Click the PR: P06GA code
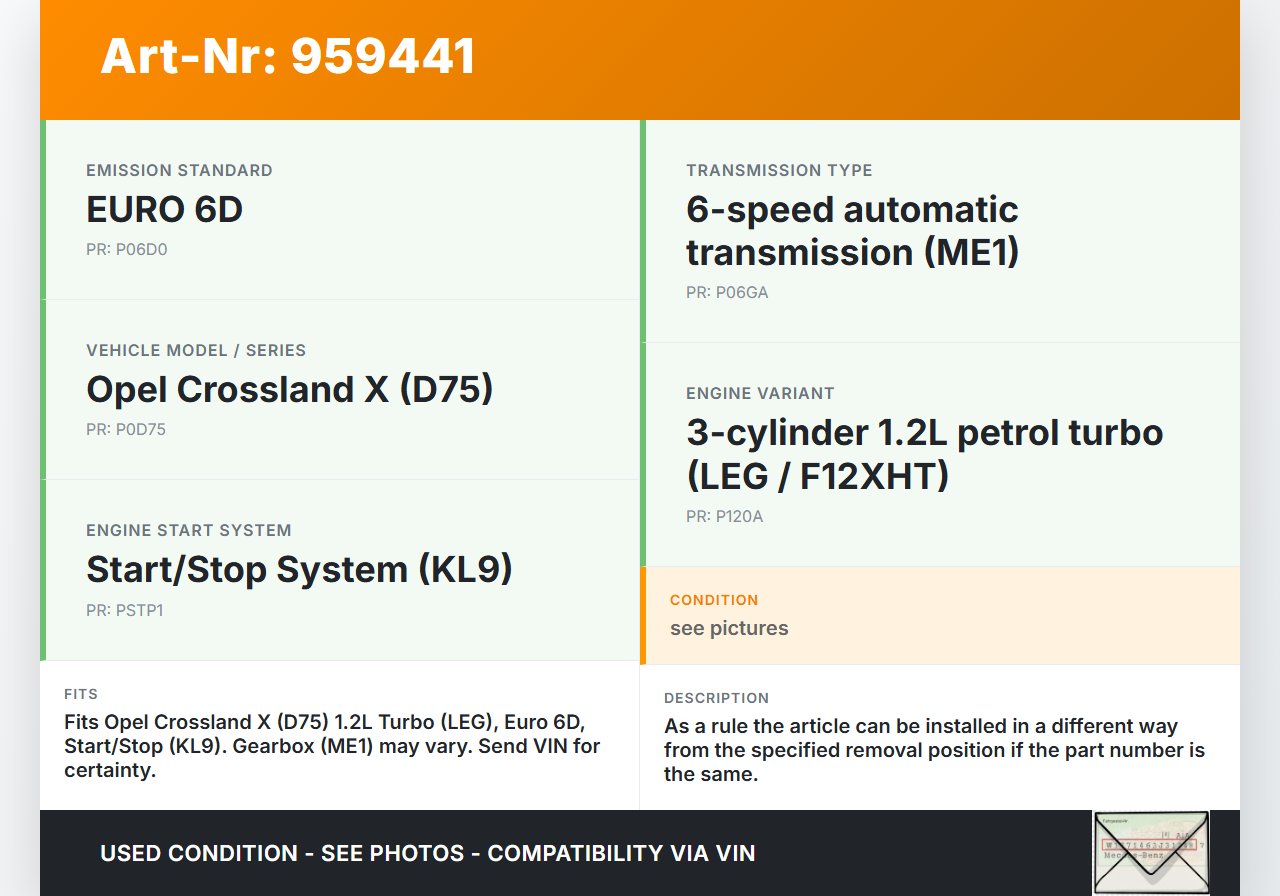Screen dimensions: 1280x896 (x=727, y=293)
